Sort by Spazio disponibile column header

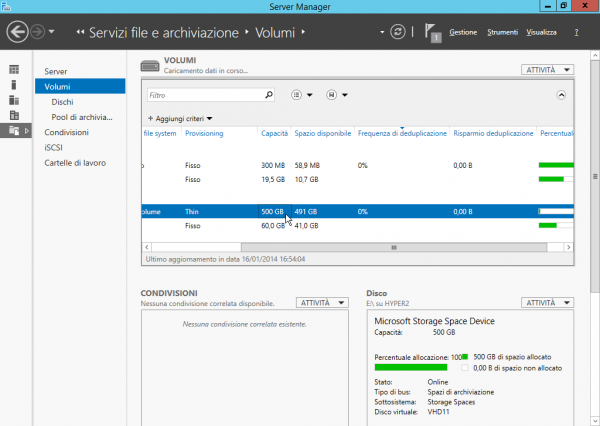(323, 133)
